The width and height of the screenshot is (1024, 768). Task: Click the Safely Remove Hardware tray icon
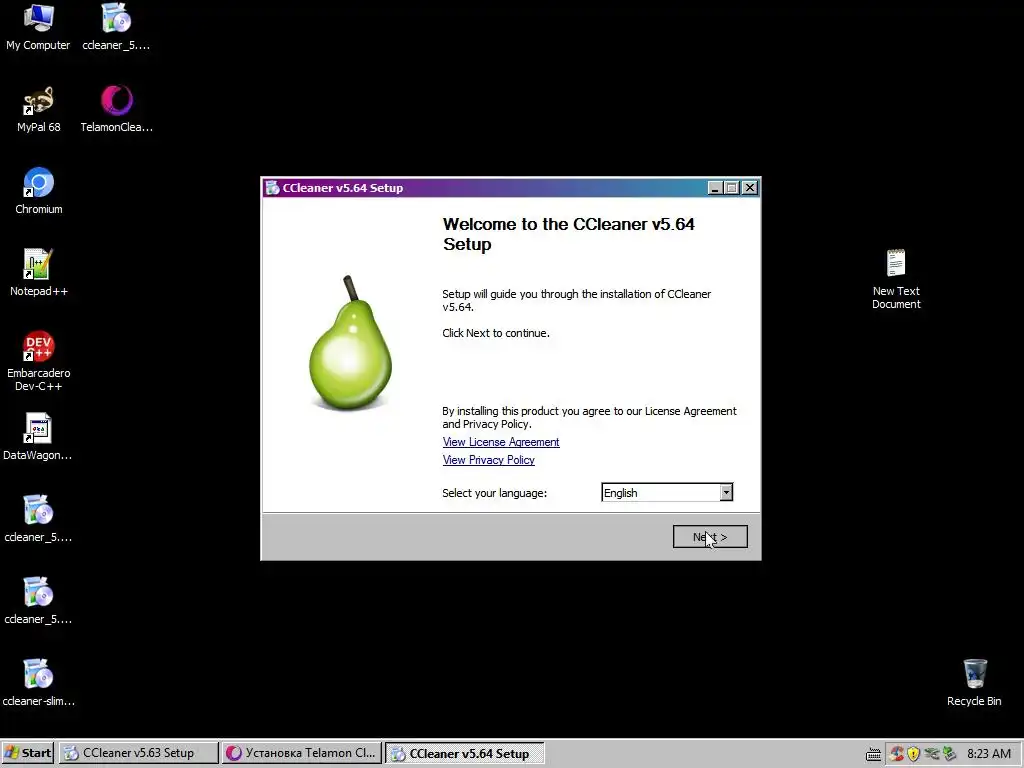[x=932, y=754]
